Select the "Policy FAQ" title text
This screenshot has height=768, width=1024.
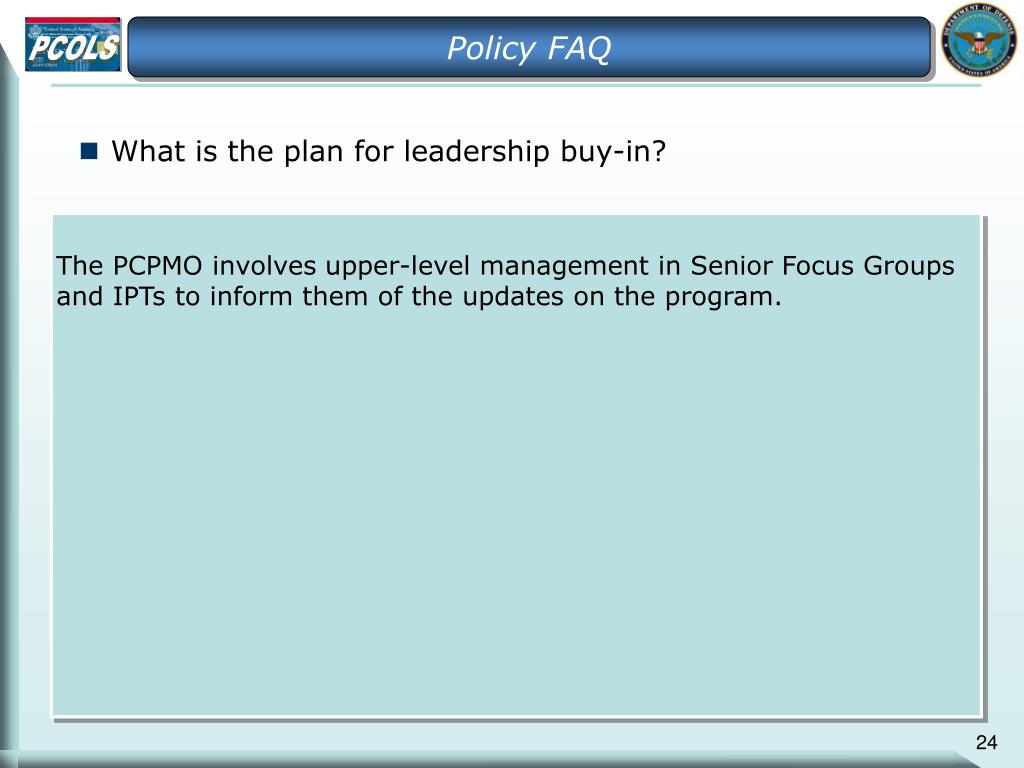pos(528,48)
